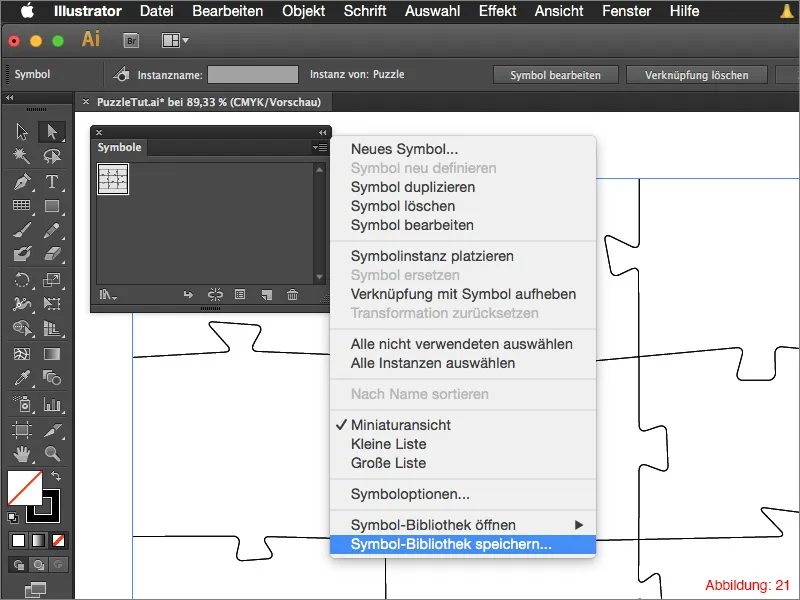Select the Slice tool
The image size is (800, 600).
click(52, 430)
